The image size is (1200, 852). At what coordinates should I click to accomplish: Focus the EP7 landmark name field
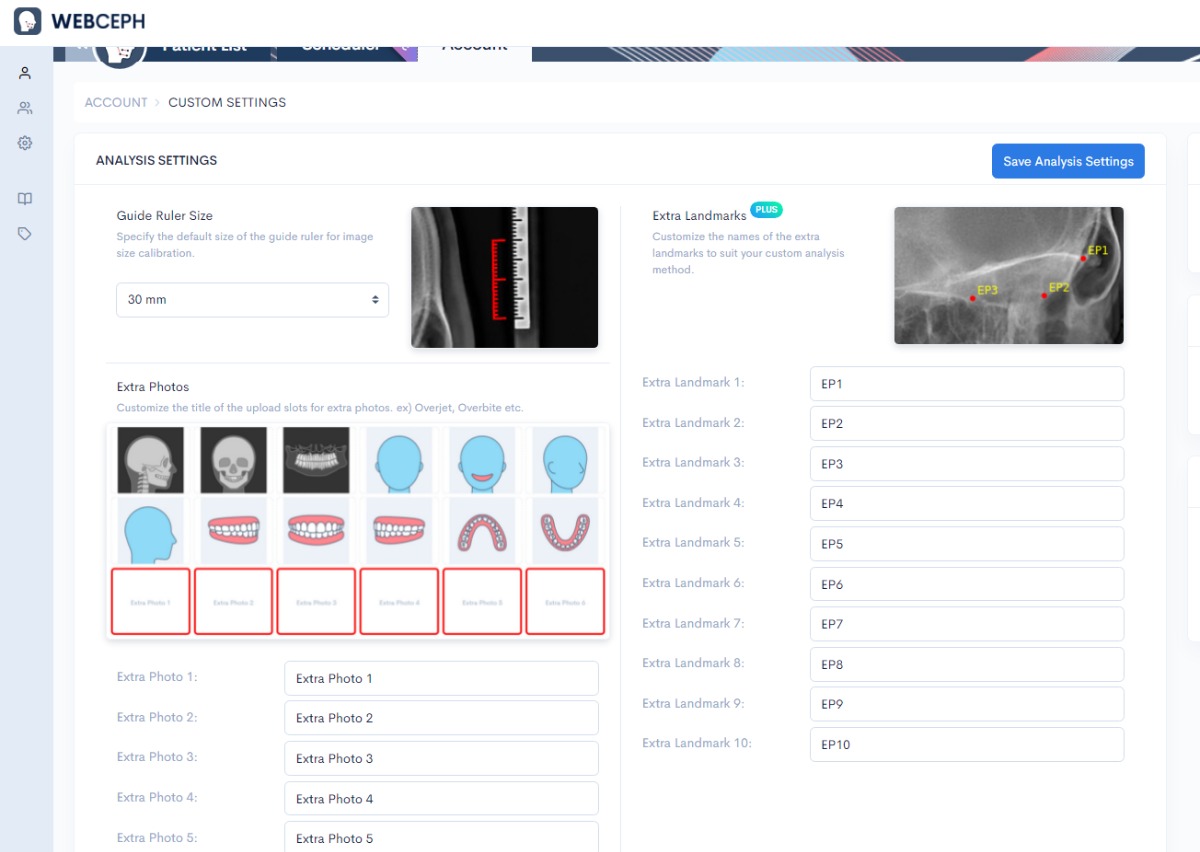click(967, 624)
